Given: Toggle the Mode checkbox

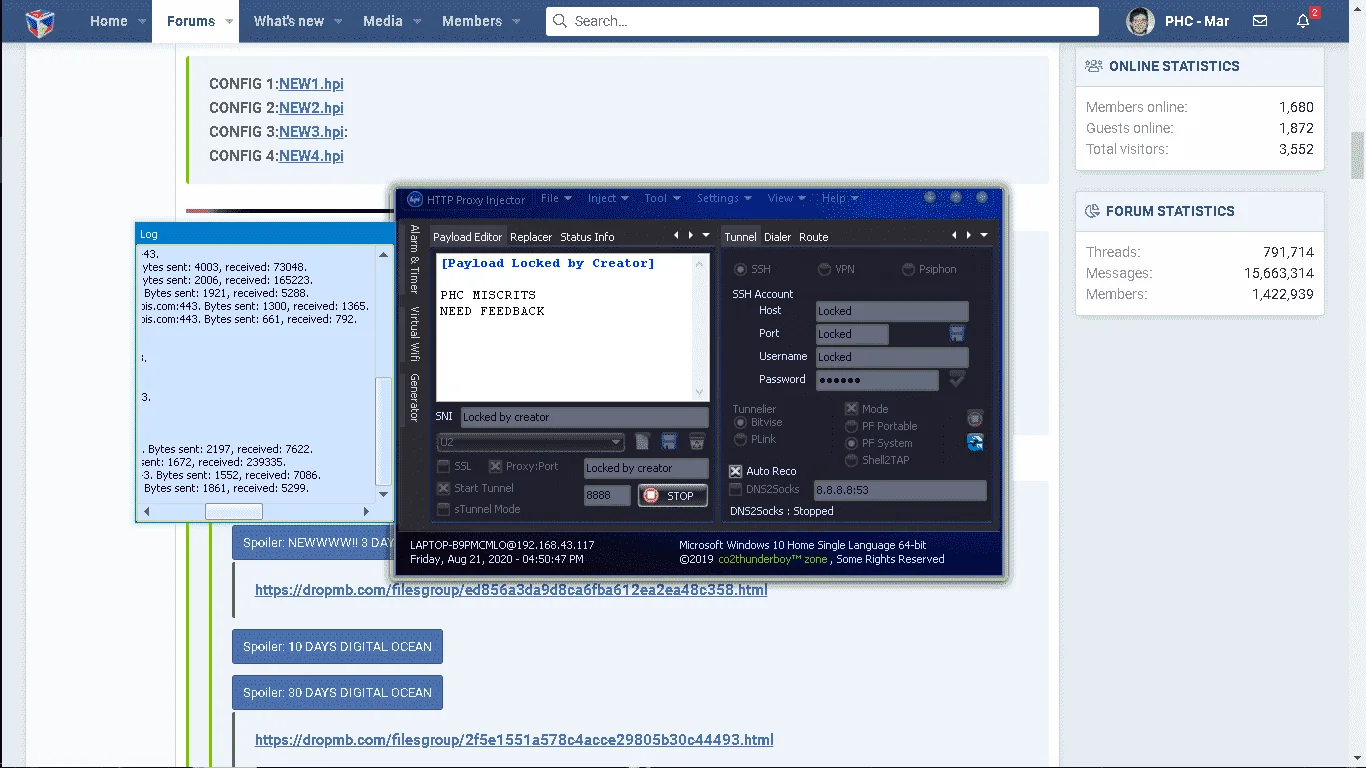Looking at the screenshot, I should coord(852,409).
